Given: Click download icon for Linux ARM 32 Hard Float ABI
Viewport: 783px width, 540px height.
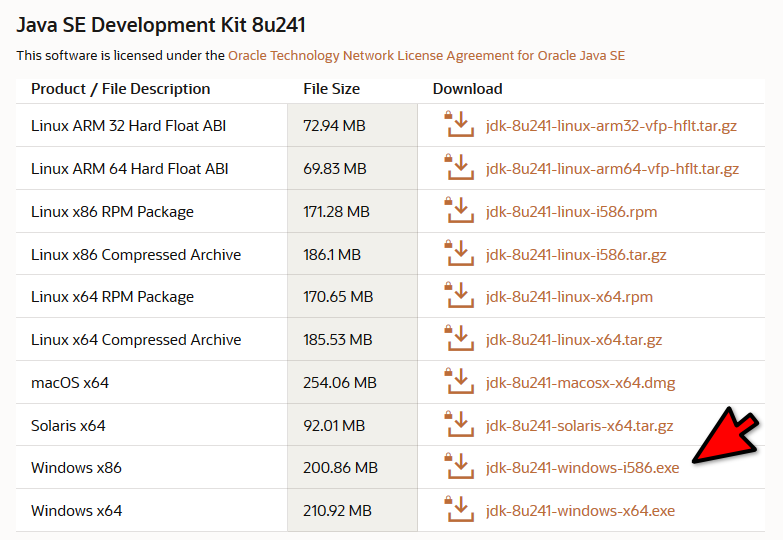Looking at the screenshot, I should tap(459, 124).
